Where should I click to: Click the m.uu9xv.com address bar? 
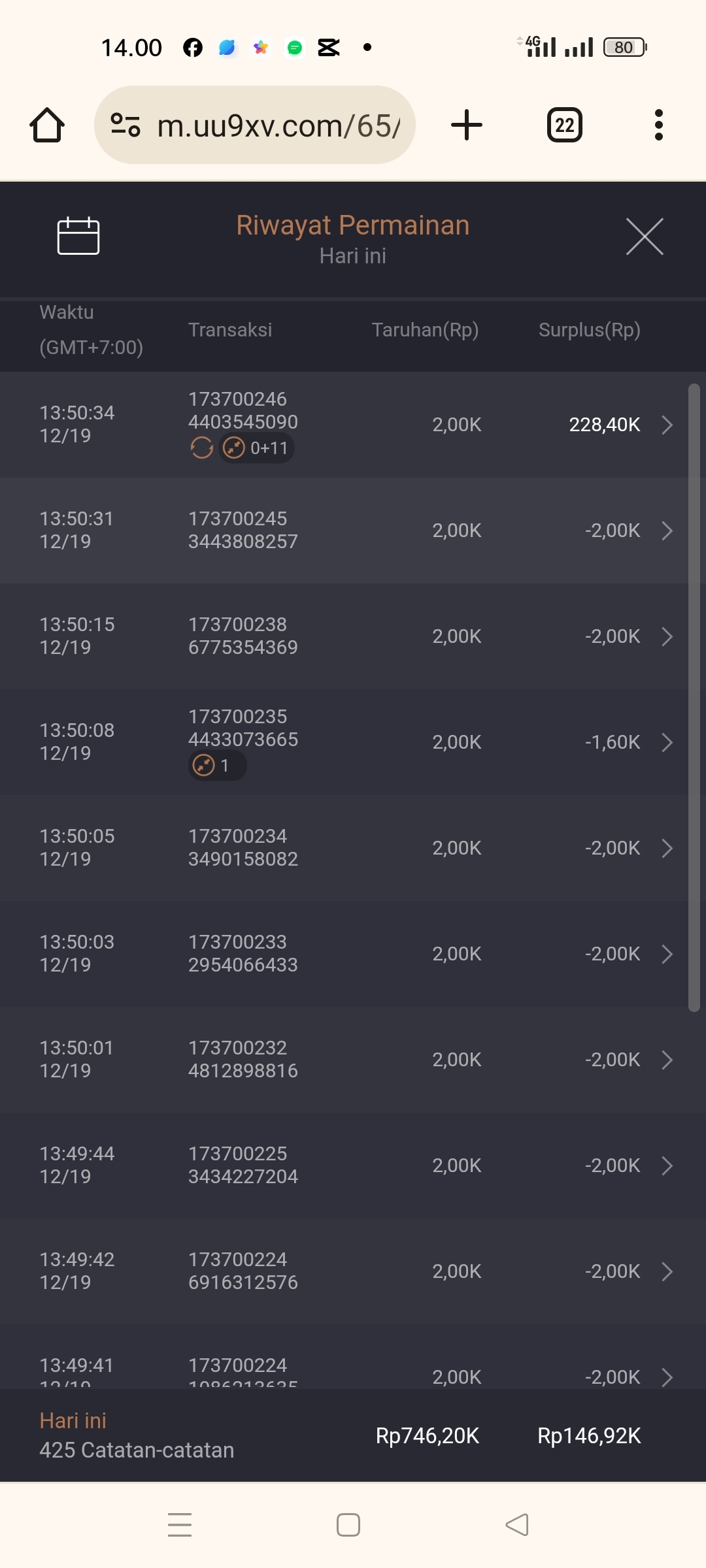pos(278,125)
